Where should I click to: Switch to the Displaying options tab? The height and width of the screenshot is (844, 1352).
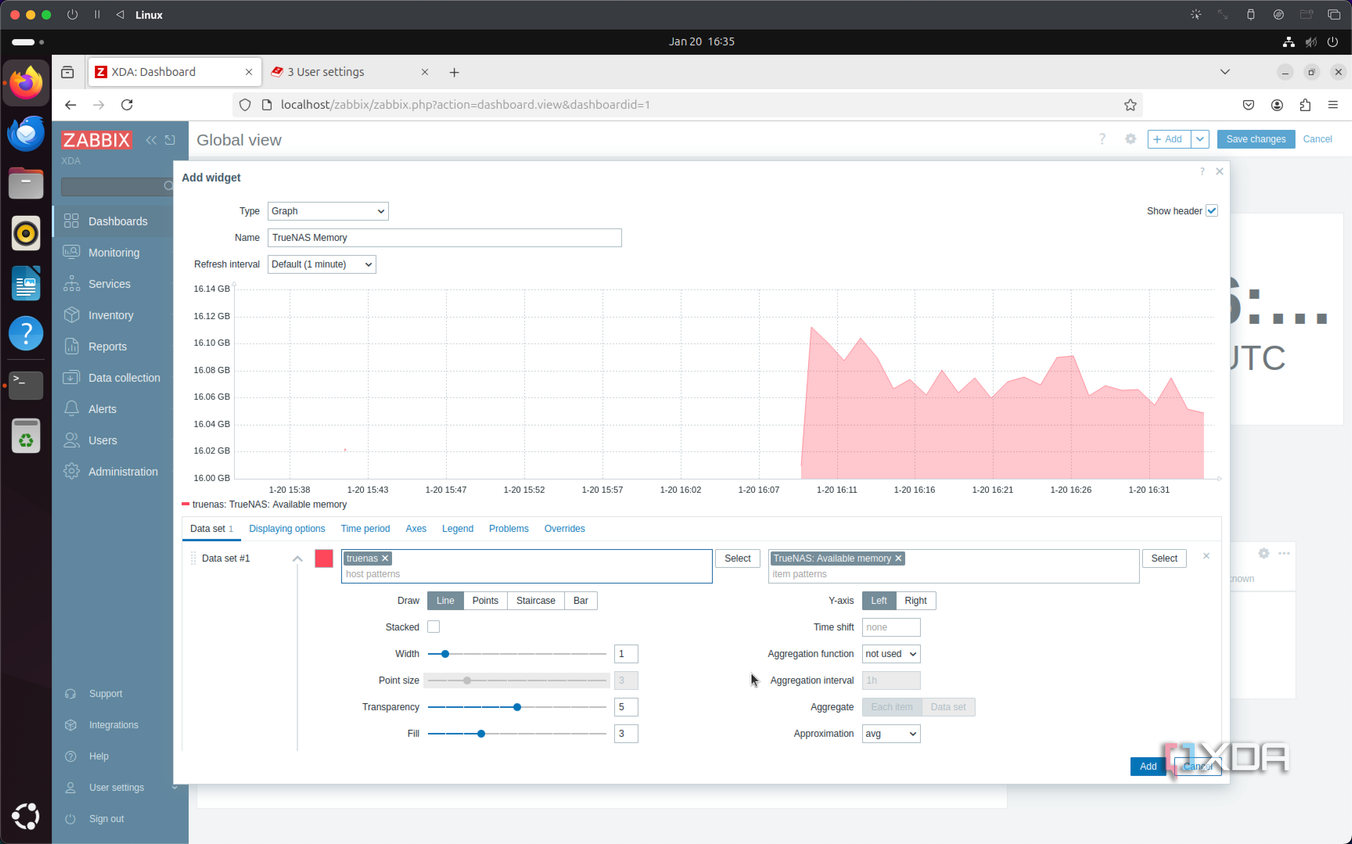pyautogui.click(x=287, y=529)
